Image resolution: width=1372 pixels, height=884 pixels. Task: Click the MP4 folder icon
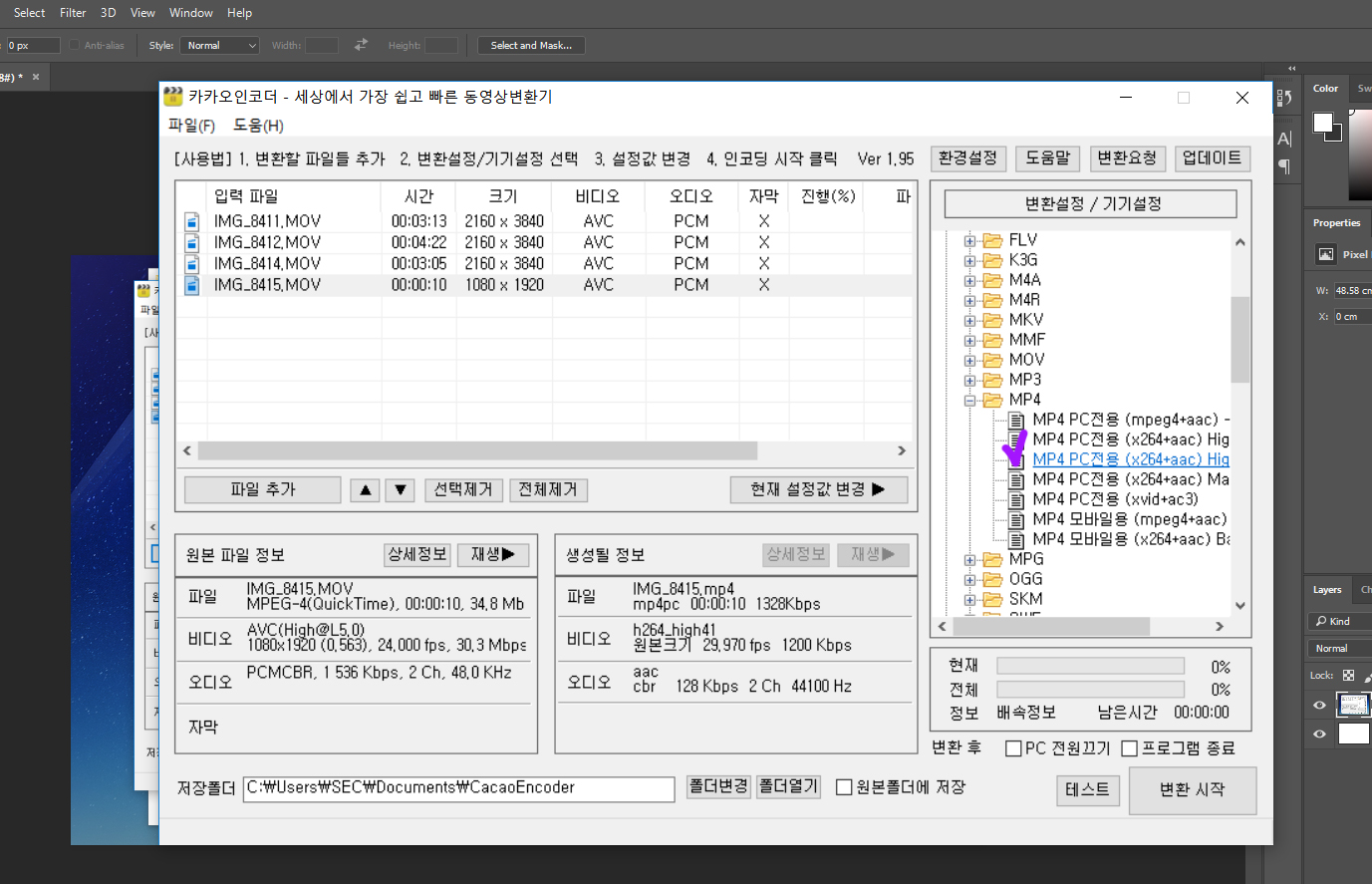coord(992,400)
